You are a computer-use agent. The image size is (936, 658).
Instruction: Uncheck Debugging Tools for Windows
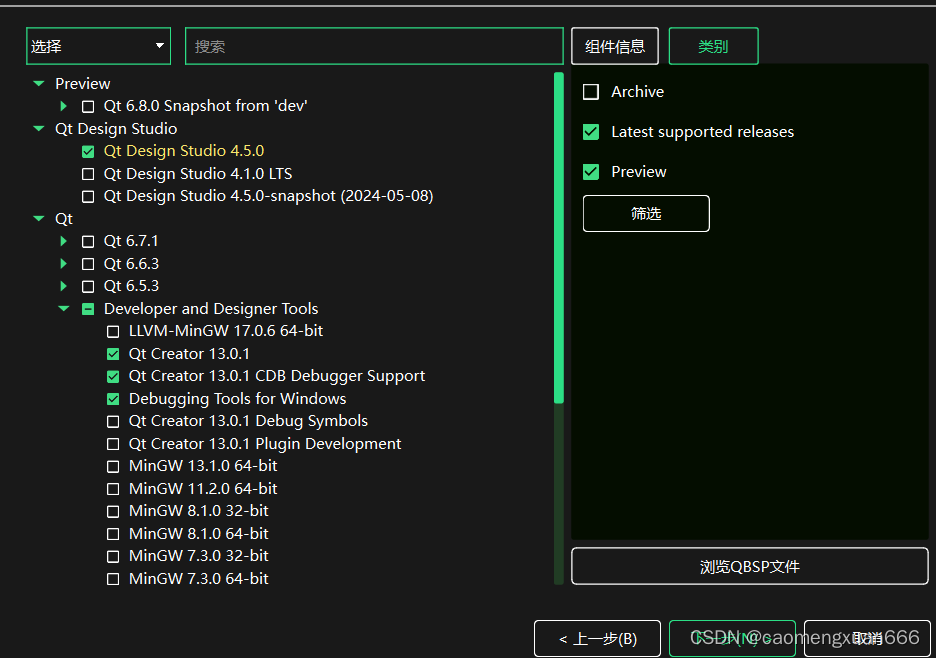click(x=113, y=399)
